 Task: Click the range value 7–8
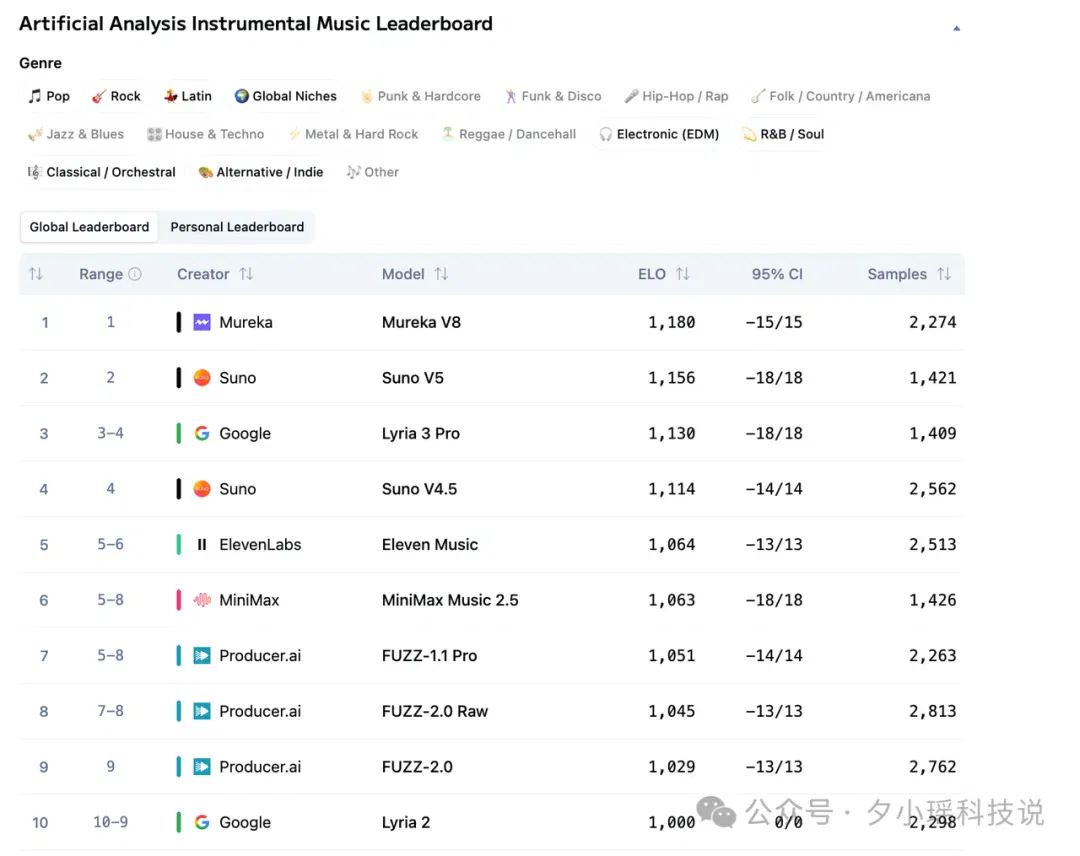(110, 711)
